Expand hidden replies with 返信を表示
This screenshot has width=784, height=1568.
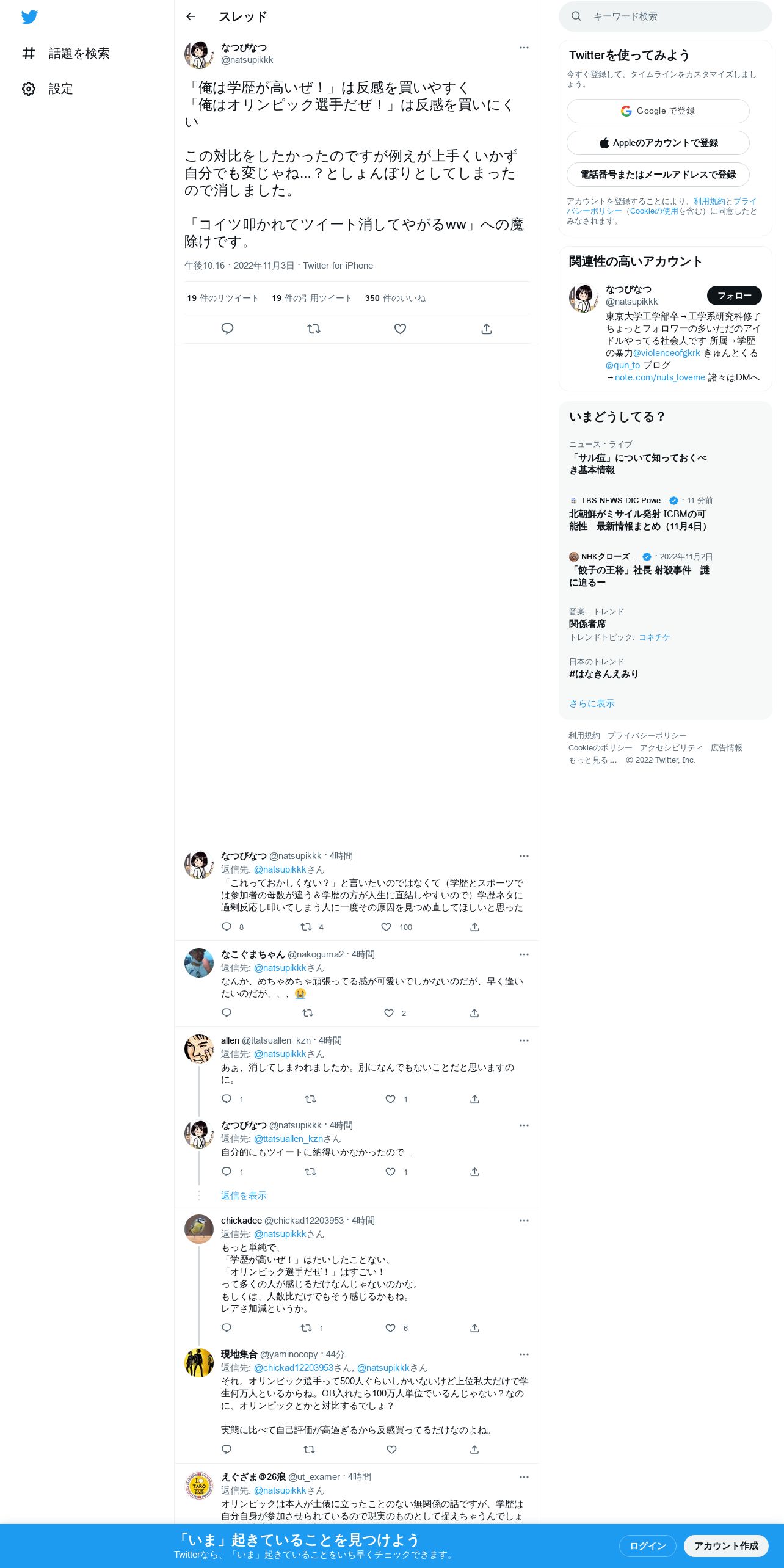(x=244, y=1196)
